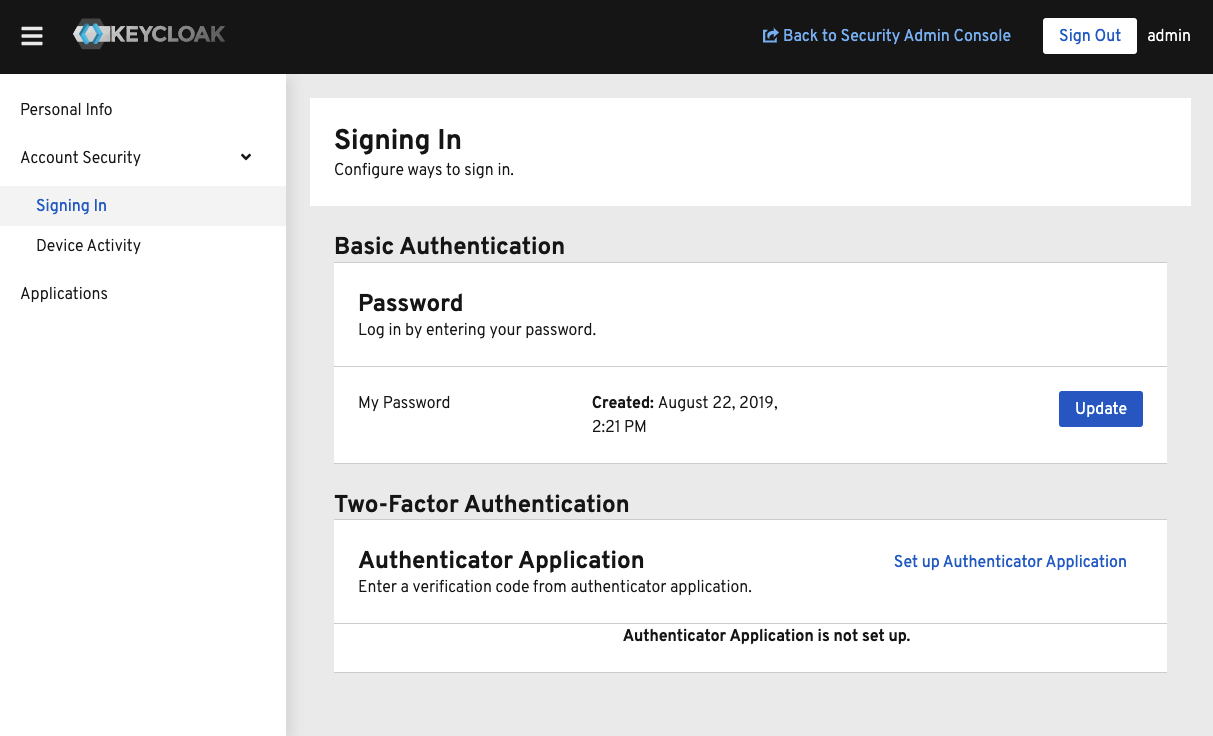The height and width of the screenshot is (736, 1213).
Task: Switch to Device Activity view
Action: [88, 245]
